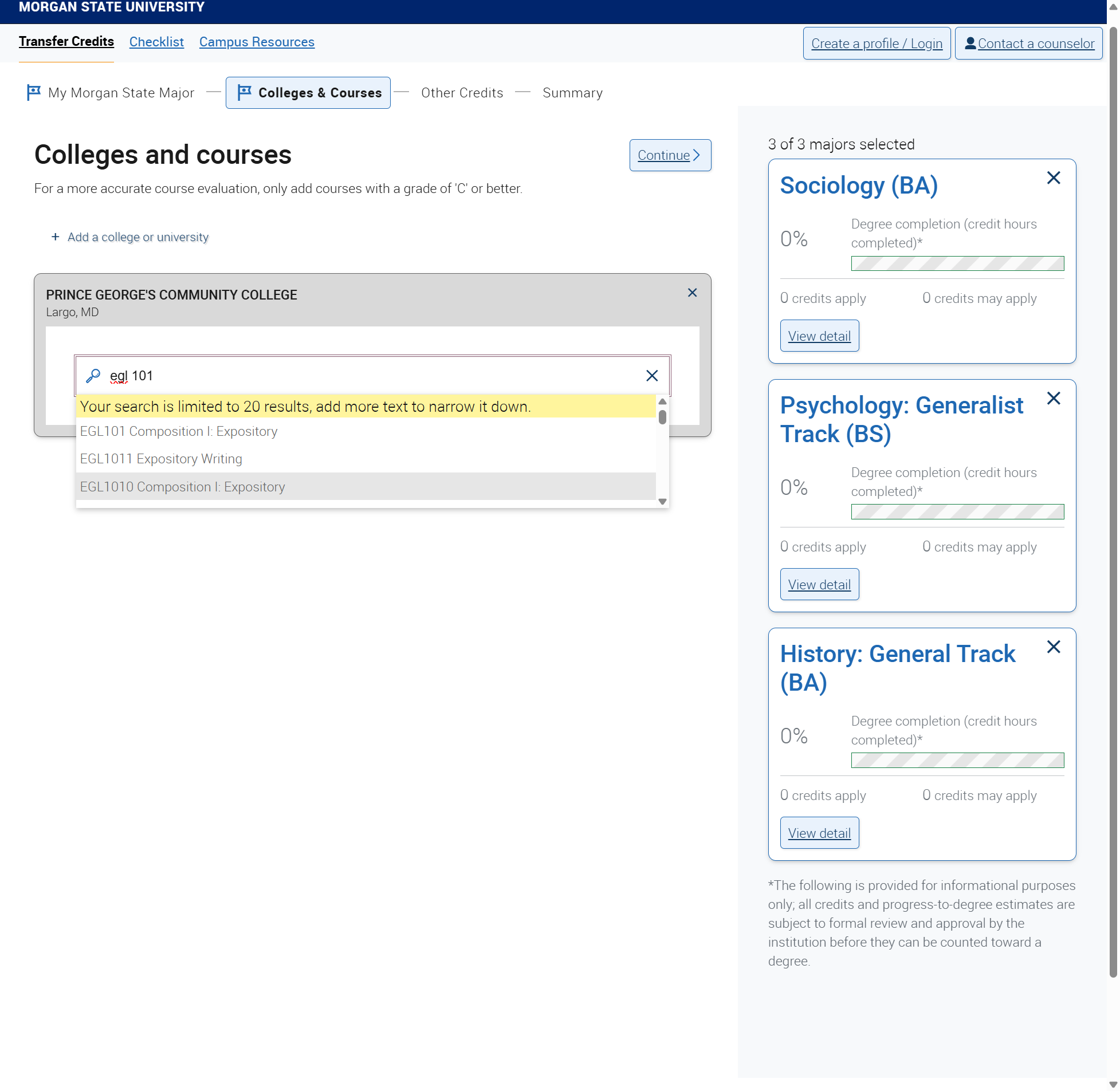Select EGL101 Composition I: Expository
1120x1091 pixels.
366,431
